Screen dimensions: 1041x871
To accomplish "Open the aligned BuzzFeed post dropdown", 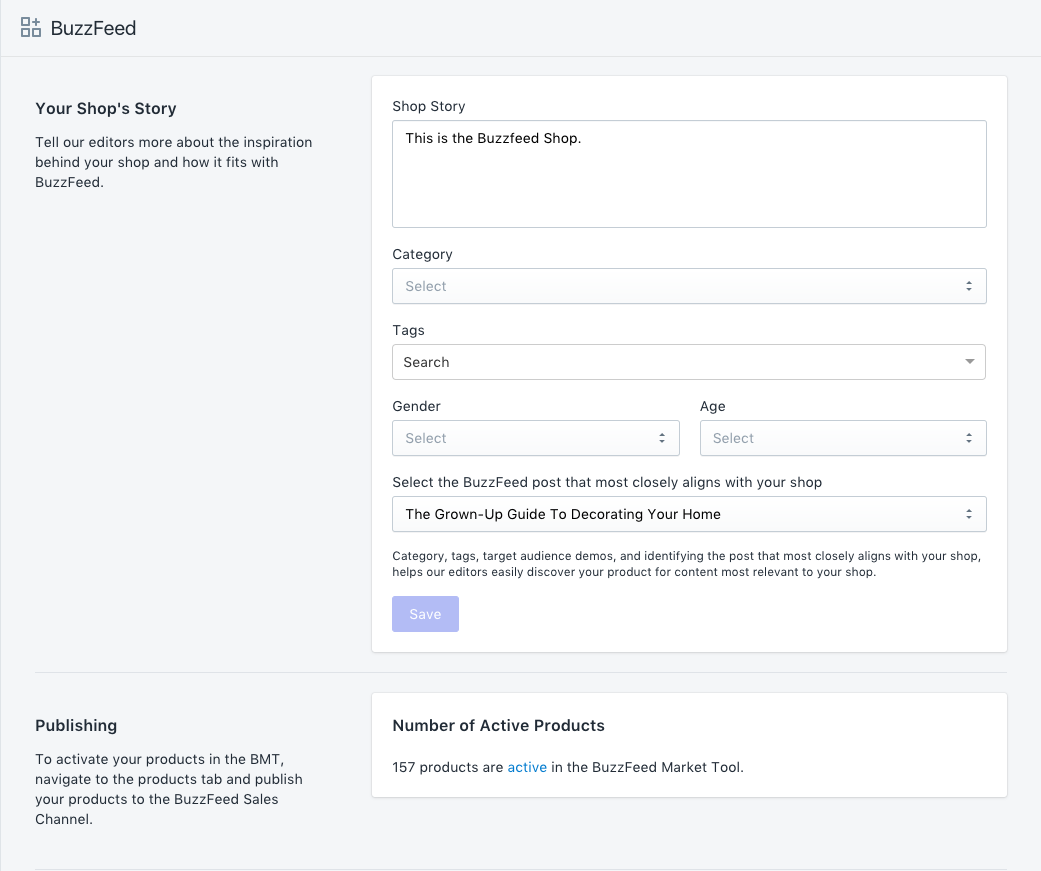I will pyautogui.click(x=689, y=514).
